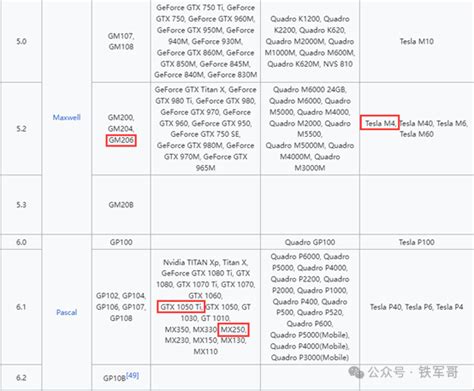Image resolution: width=474 pixels, height=391 pixels.
Task: Click the 5.2 compute capability cell
Action: [x=21, y=129]
